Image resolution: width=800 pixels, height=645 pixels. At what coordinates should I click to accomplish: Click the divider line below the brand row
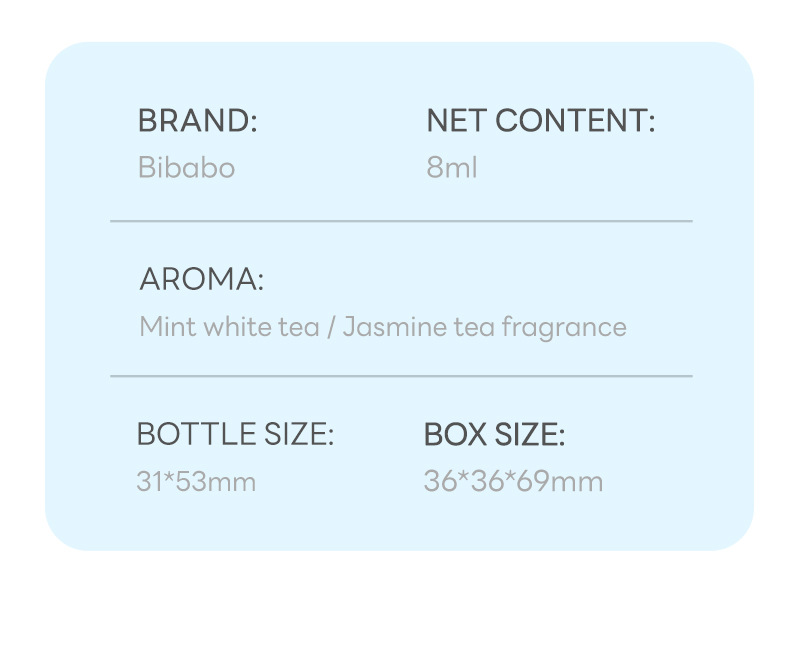[400, 221]
